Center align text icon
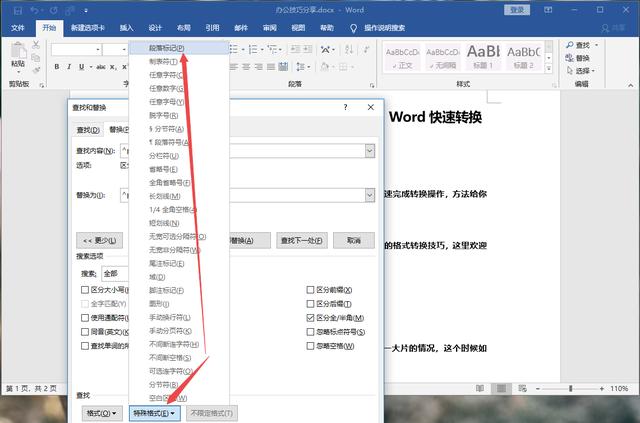This screenshot has height=423, width=640. point(246,67)
